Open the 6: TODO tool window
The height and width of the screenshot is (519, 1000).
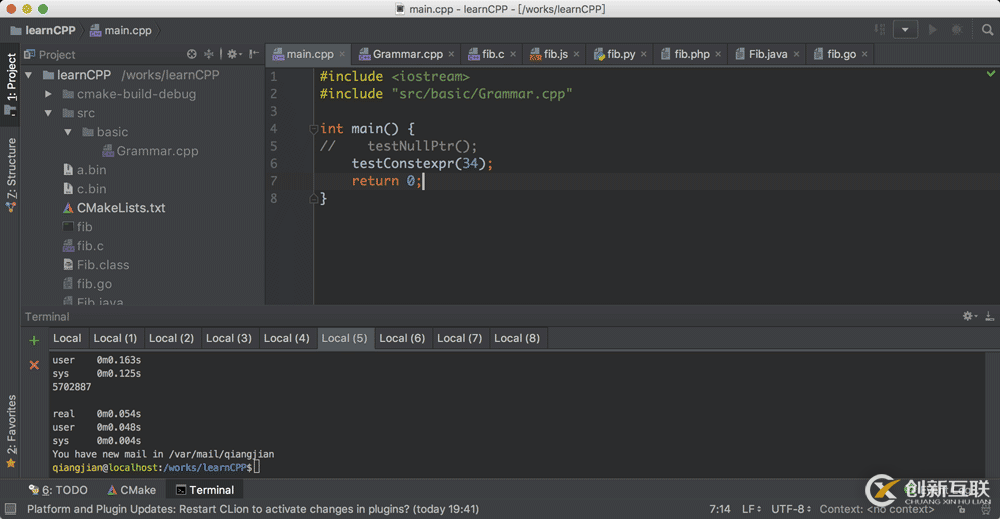[58, 490]
